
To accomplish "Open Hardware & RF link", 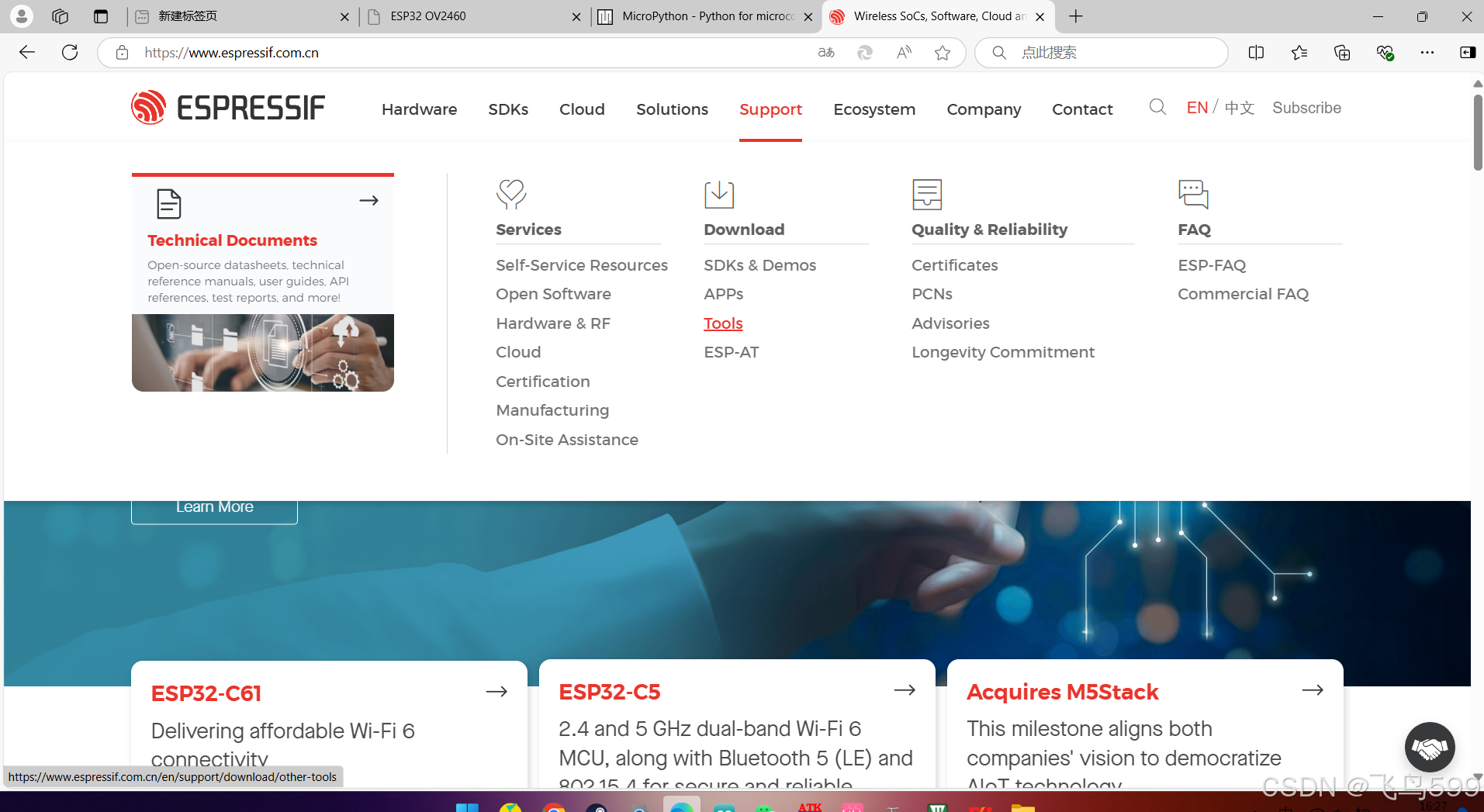I will 553,323.
